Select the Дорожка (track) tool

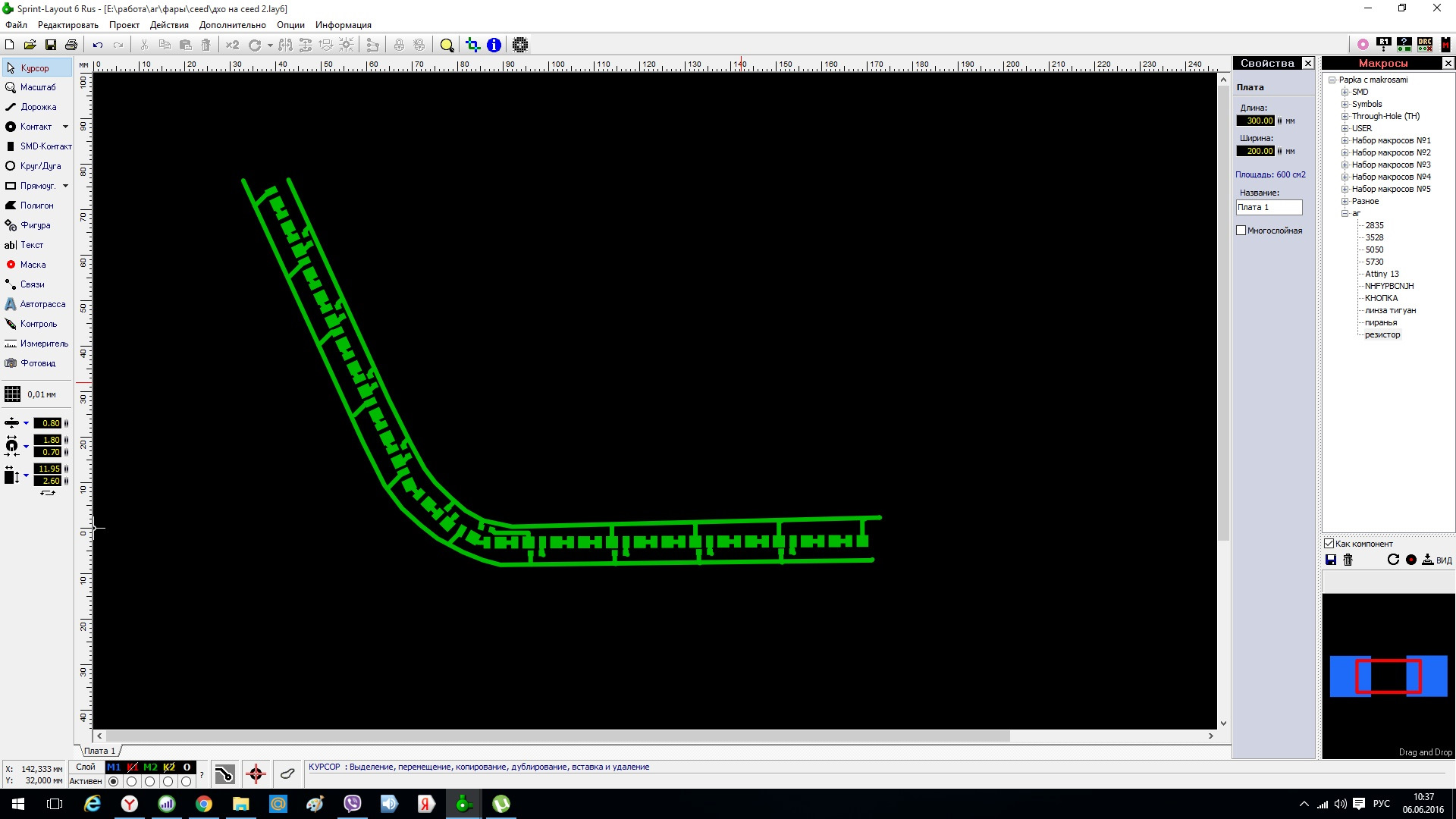pyautogui.click(x=37, y=107)
